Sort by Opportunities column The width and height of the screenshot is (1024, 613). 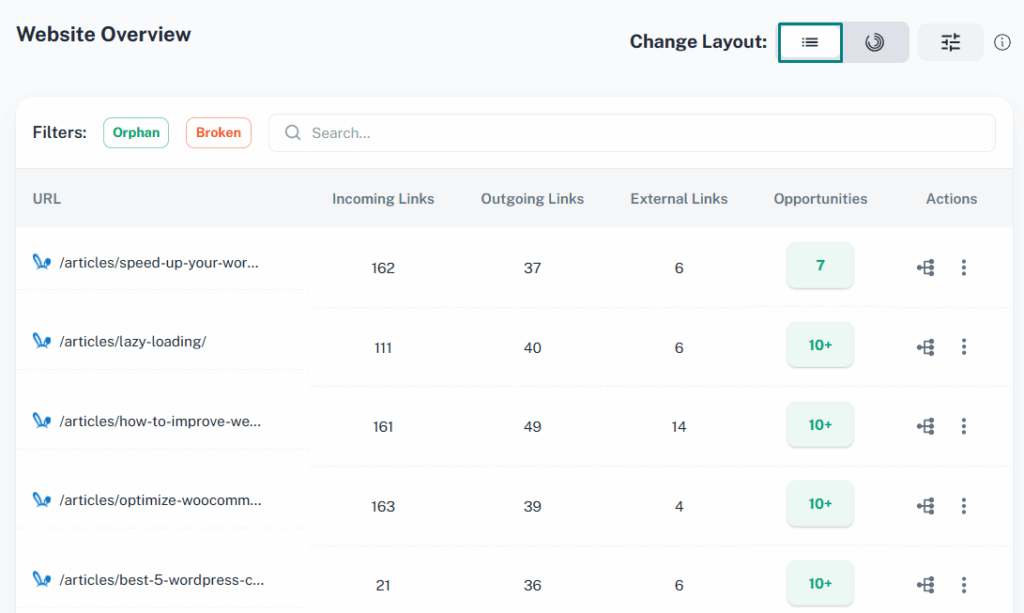(820, 199)
